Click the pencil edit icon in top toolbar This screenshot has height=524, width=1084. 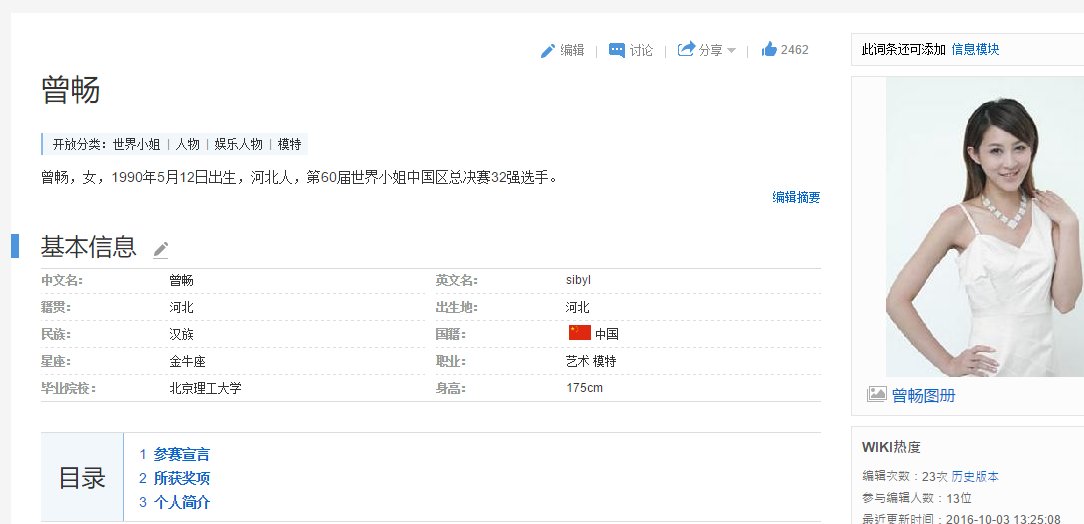(548, 51)
